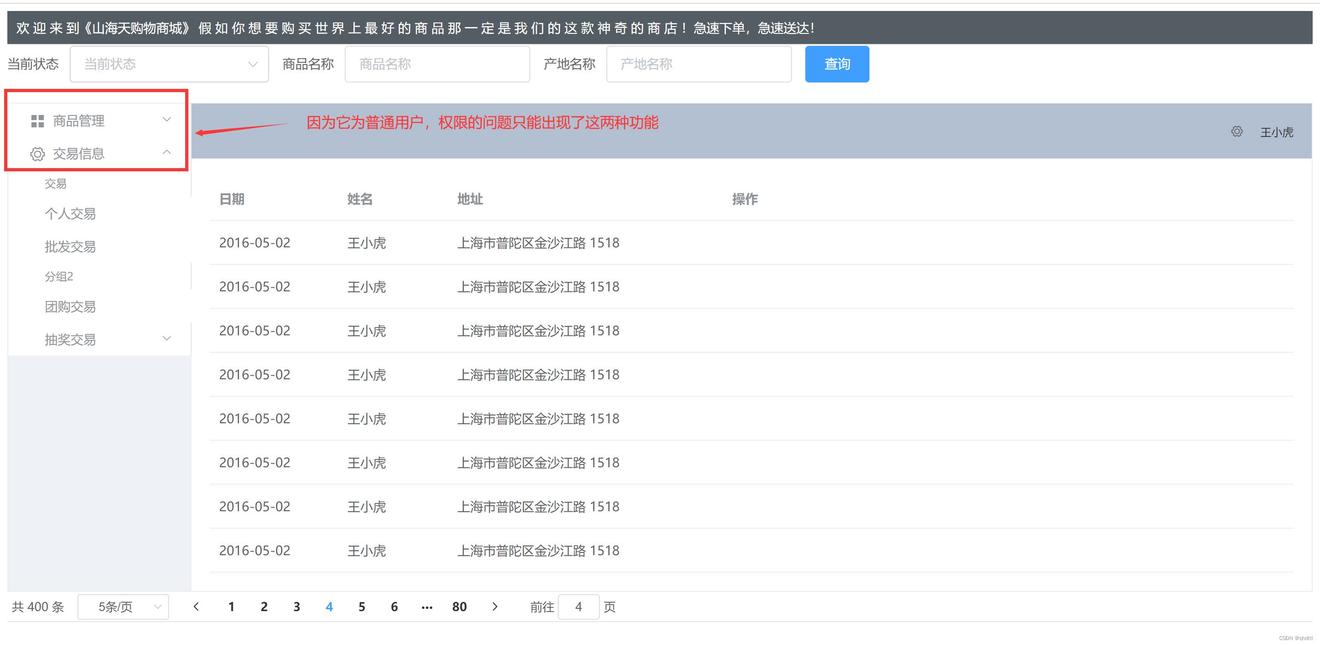
Task: Select 个人交易 menu item
Action: [70, 214]
